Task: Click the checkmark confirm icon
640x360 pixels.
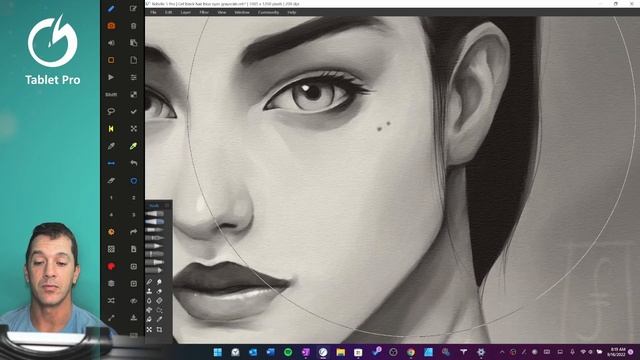Action: click(x=133, y=111)
